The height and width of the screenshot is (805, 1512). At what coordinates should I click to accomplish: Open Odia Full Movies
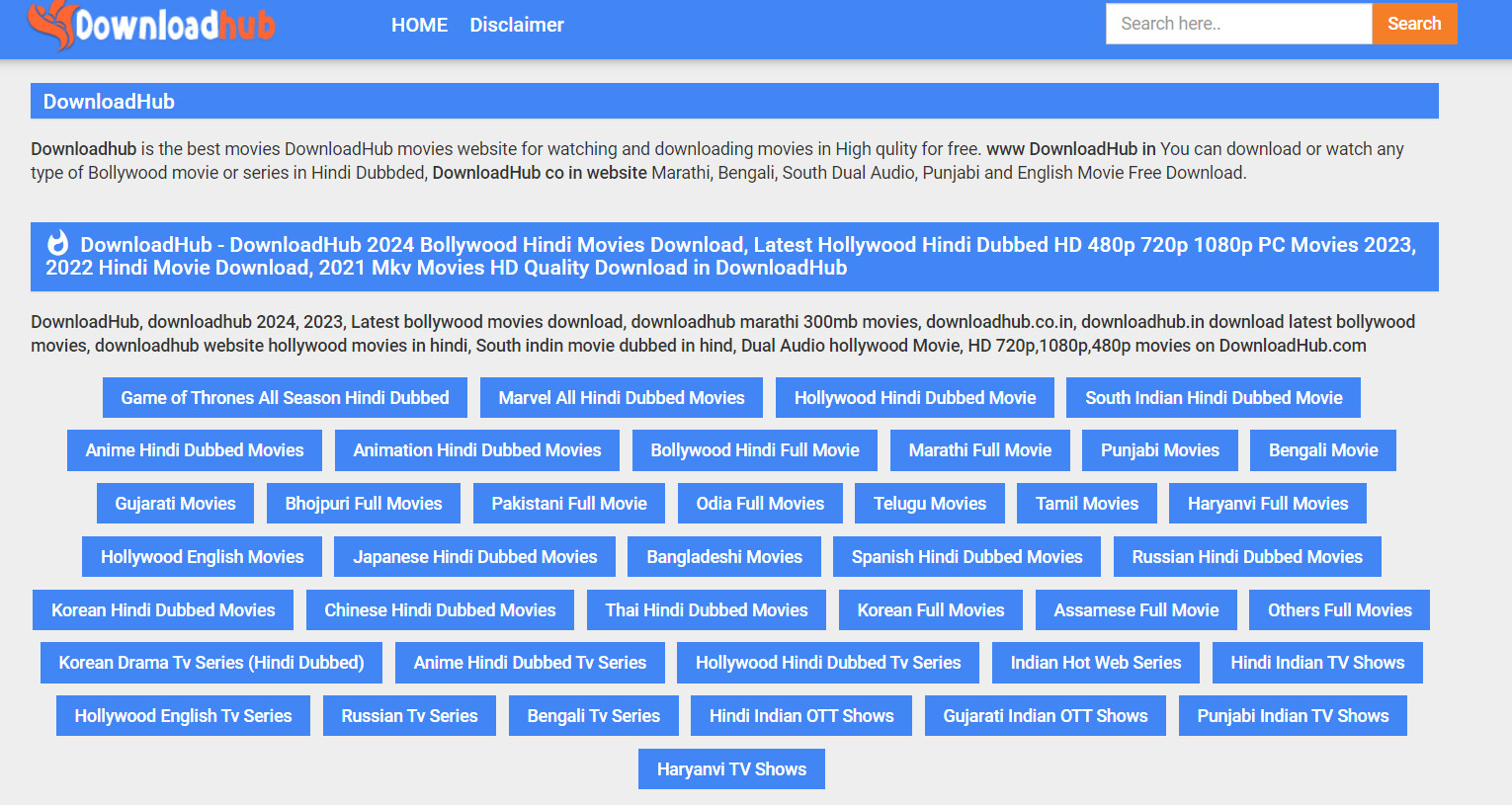point(760,504)
